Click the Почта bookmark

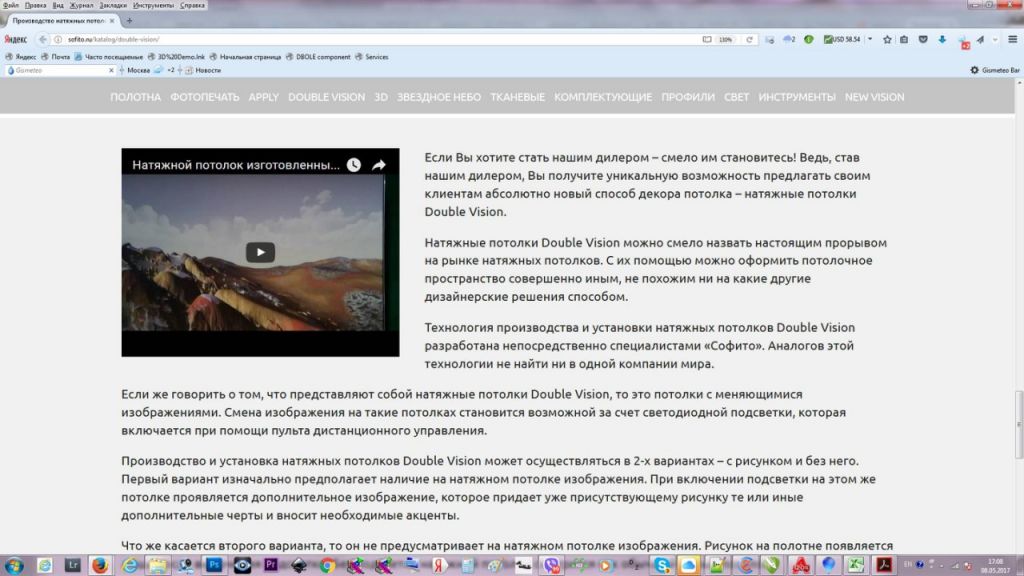coord(58,57)
